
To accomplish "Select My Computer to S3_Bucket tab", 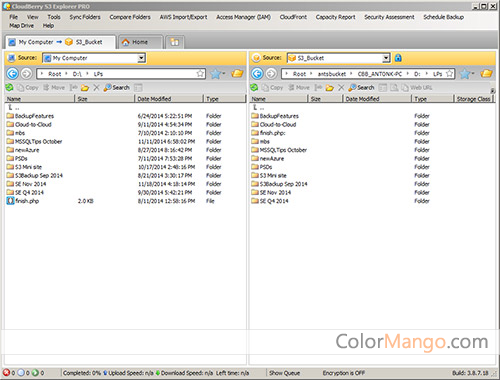I will click(60, 42).
